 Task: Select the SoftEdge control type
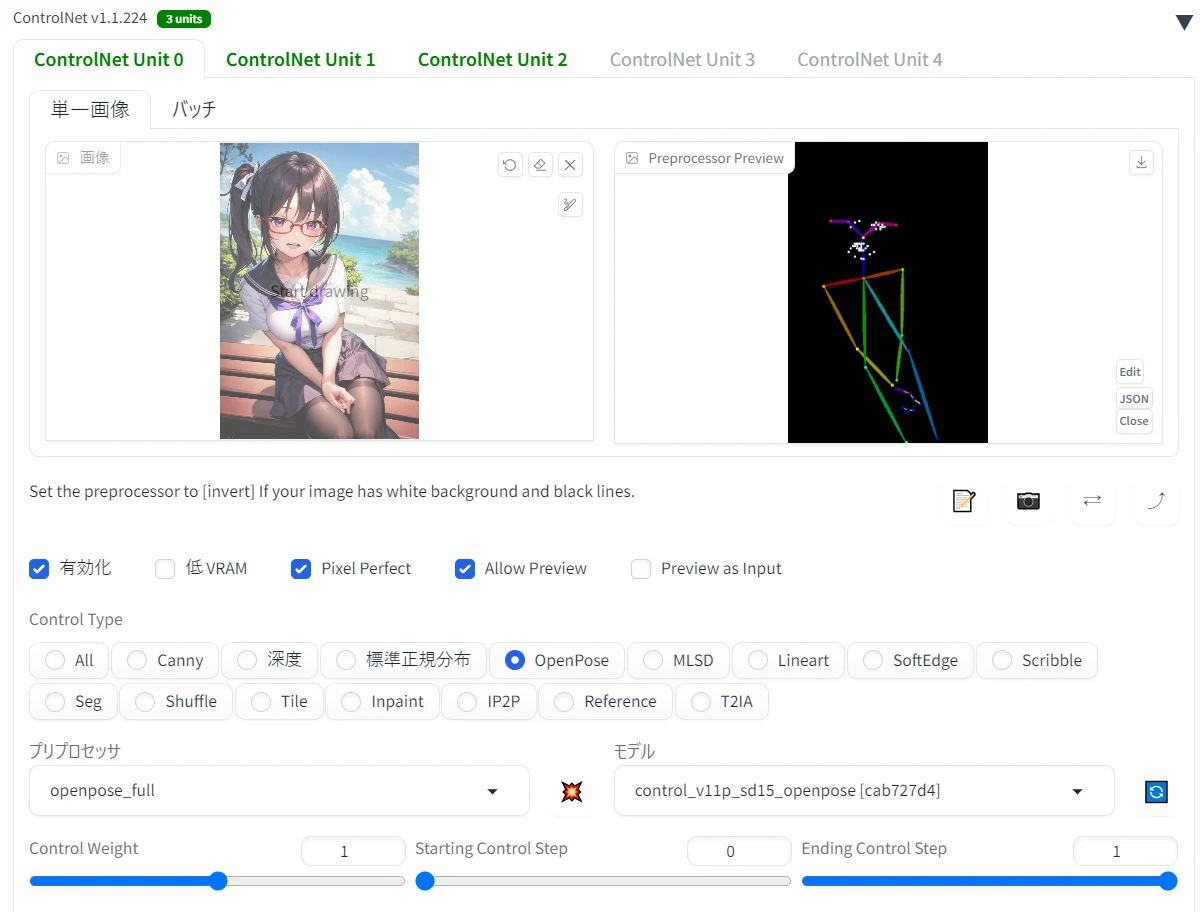pyautogui.click(x=910, y=660)
